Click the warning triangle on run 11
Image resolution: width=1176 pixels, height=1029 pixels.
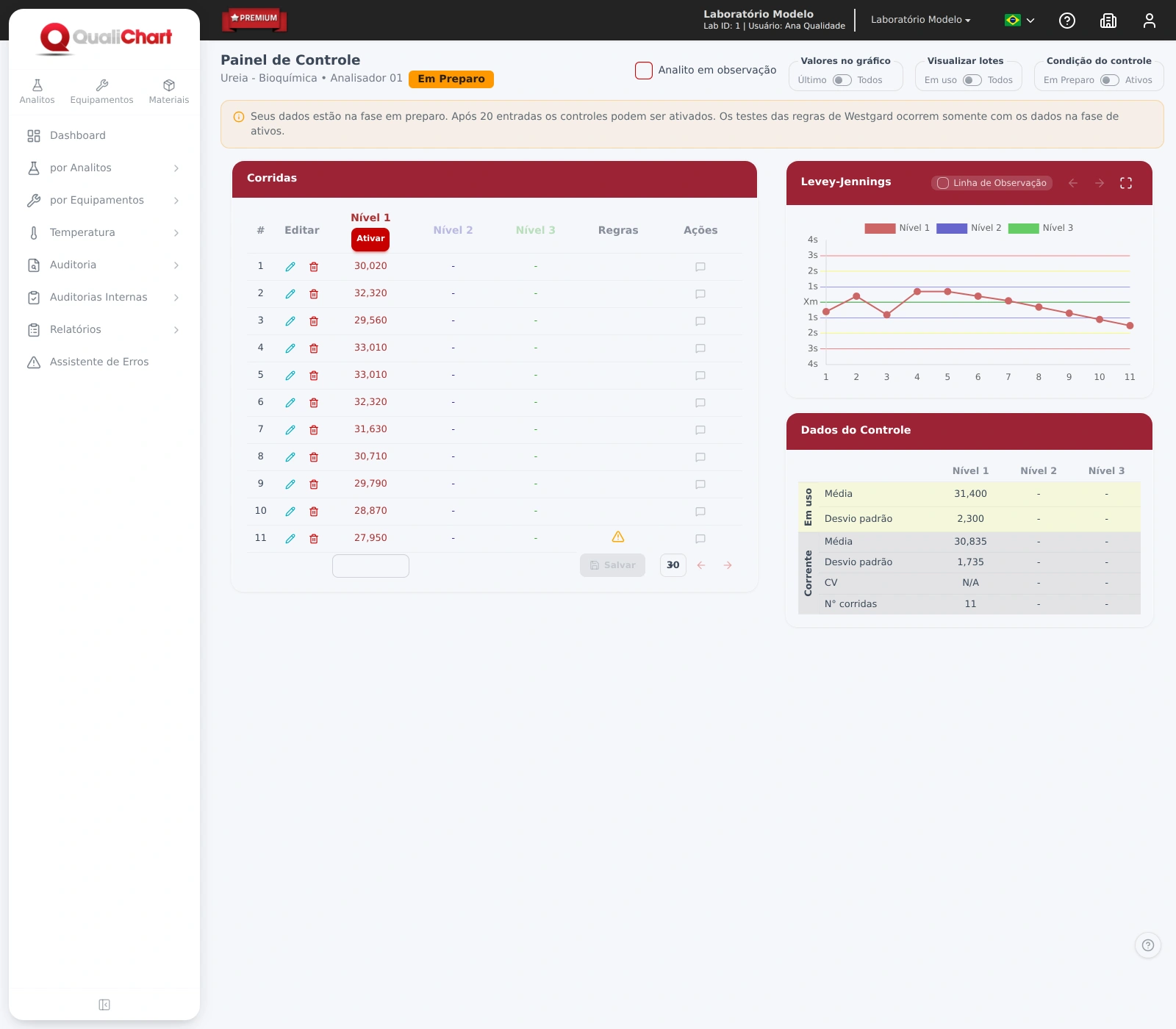click(x=618, y=537)
